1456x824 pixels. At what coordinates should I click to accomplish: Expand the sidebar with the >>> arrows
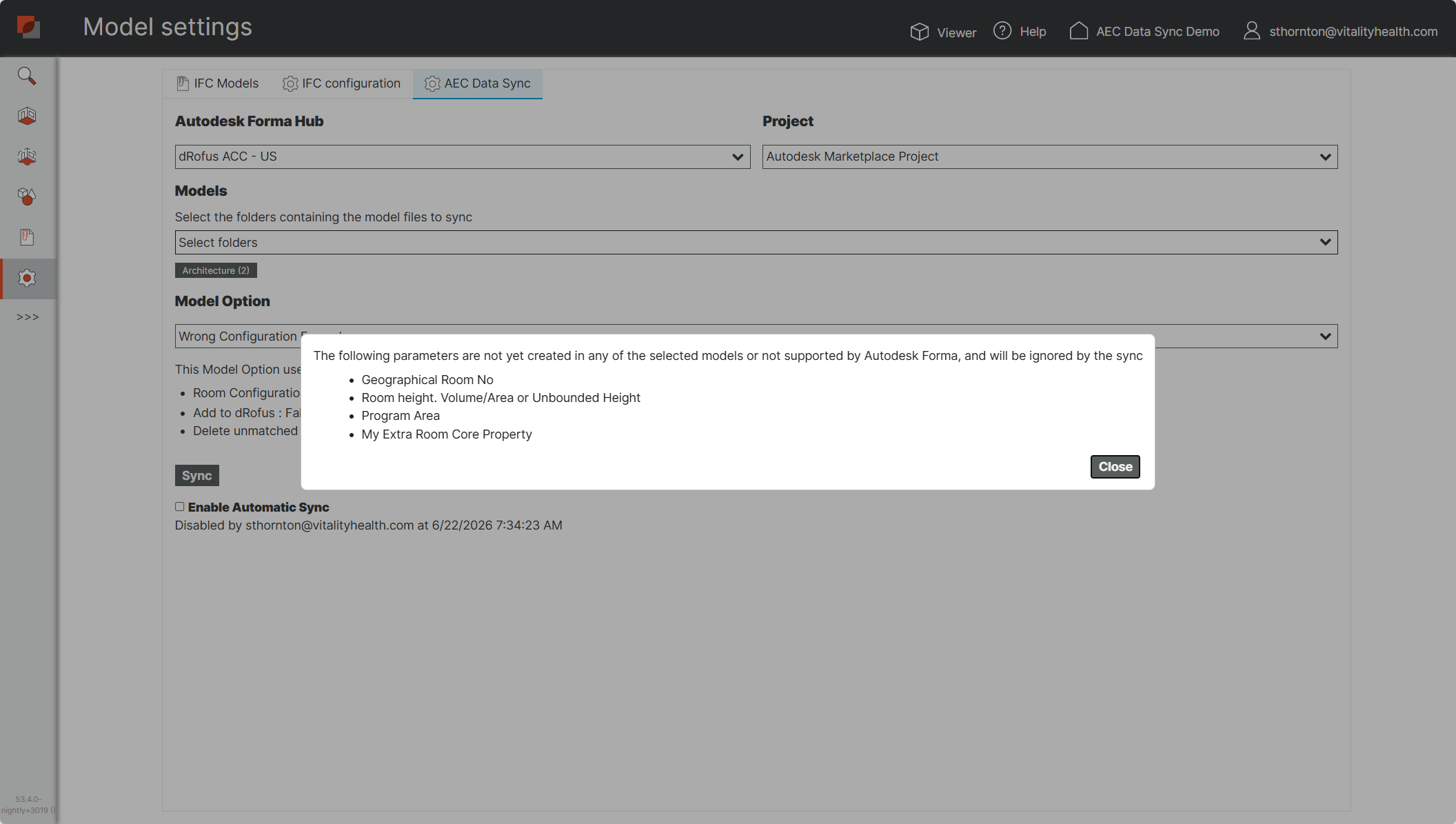(x=28, y=317)
